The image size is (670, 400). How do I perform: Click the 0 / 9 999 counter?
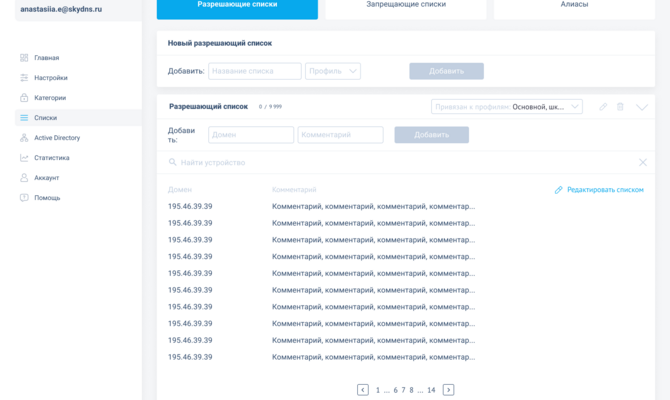[270, 107]
